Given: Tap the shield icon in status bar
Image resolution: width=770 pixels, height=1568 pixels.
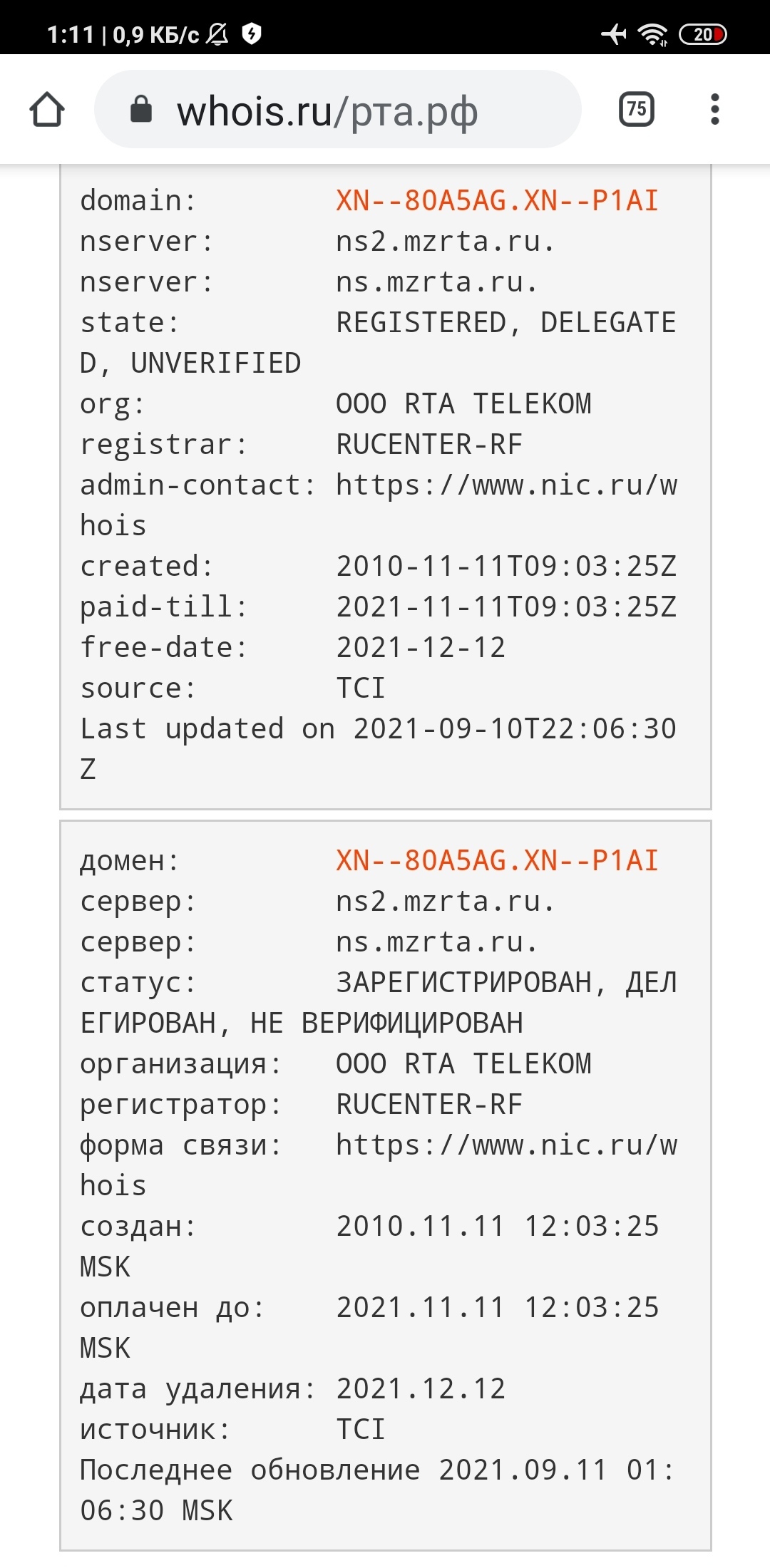Looking at the screenshot, I should [252, 33].
